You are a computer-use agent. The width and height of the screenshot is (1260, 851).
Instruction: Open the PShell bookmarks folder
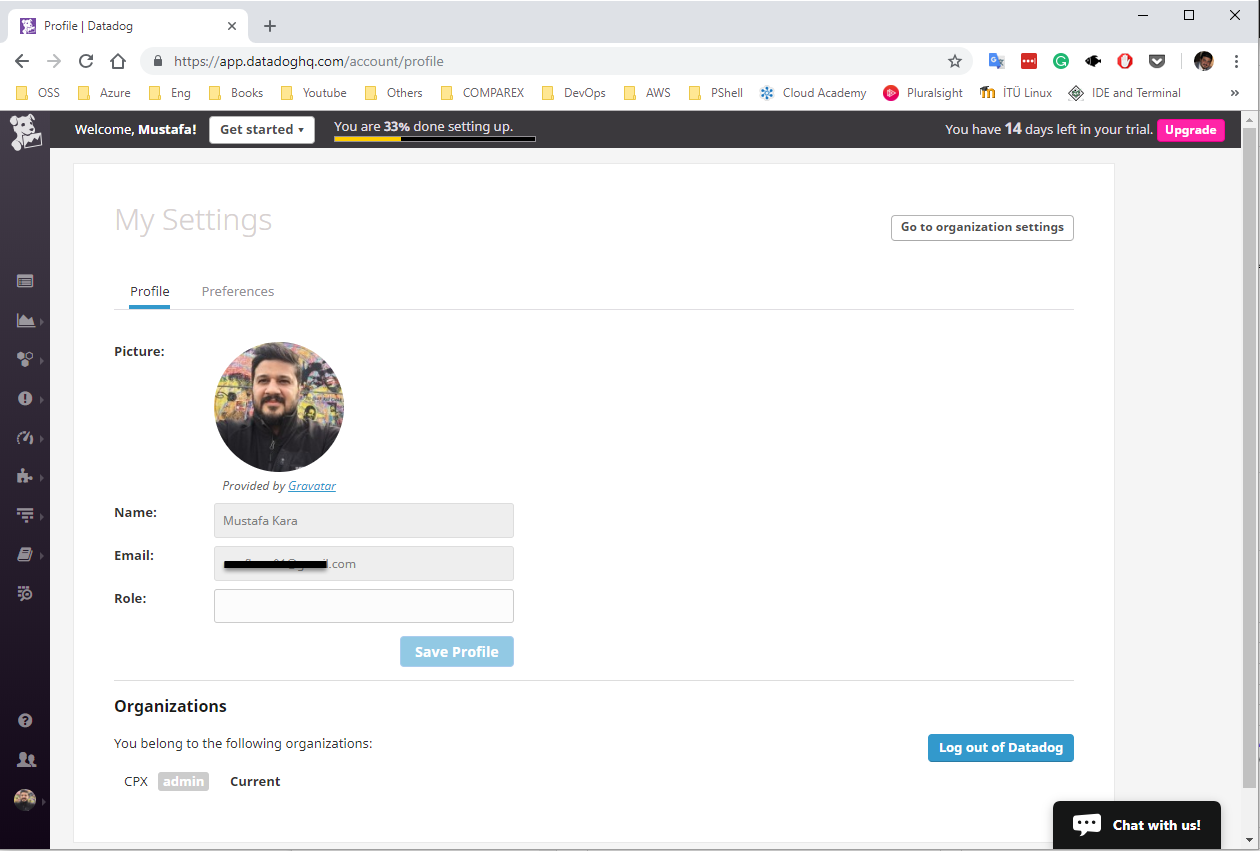pos(715,93)
